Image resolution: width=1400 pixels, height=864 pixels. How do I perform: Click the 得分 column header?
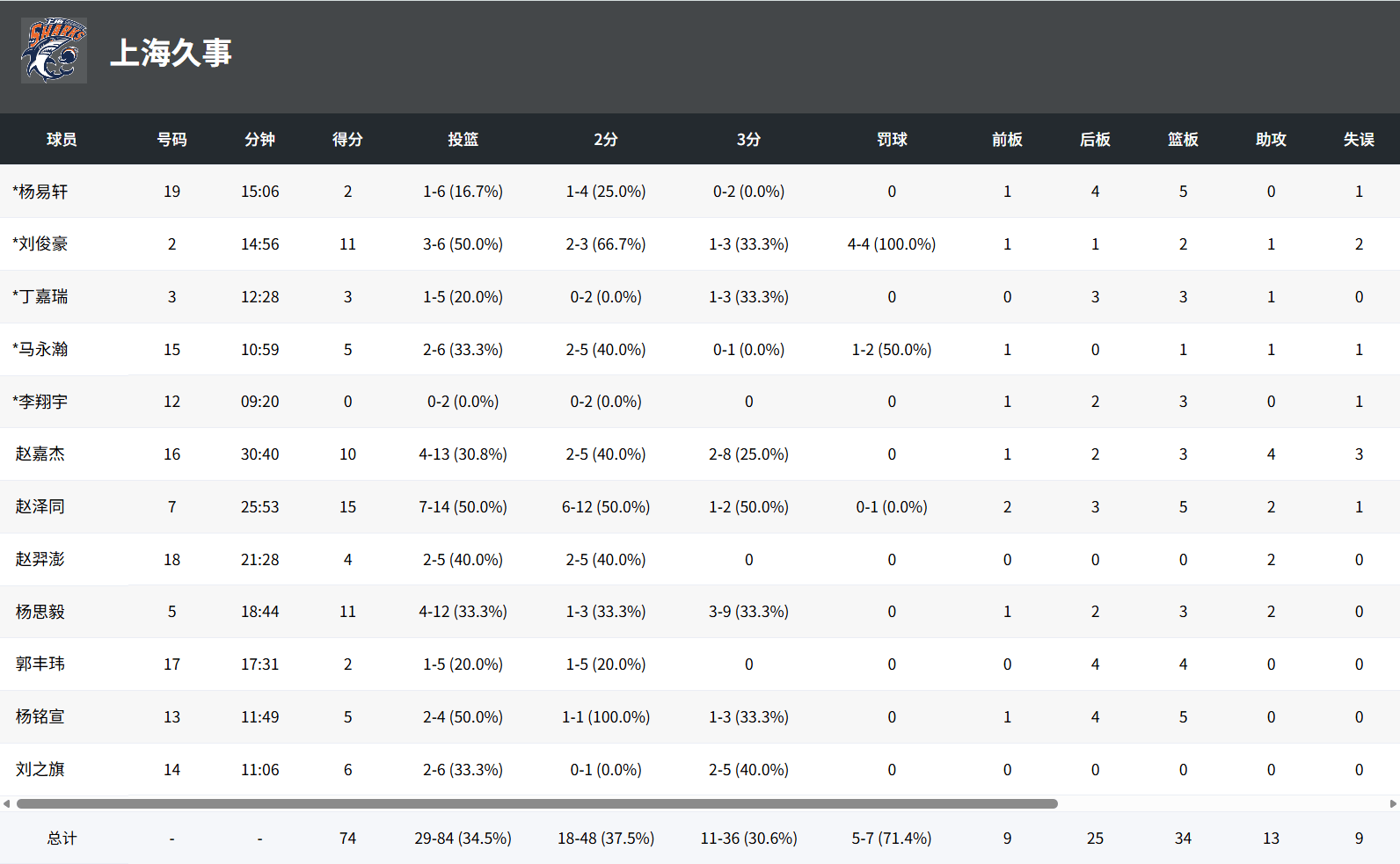click(x=347, y=140)
